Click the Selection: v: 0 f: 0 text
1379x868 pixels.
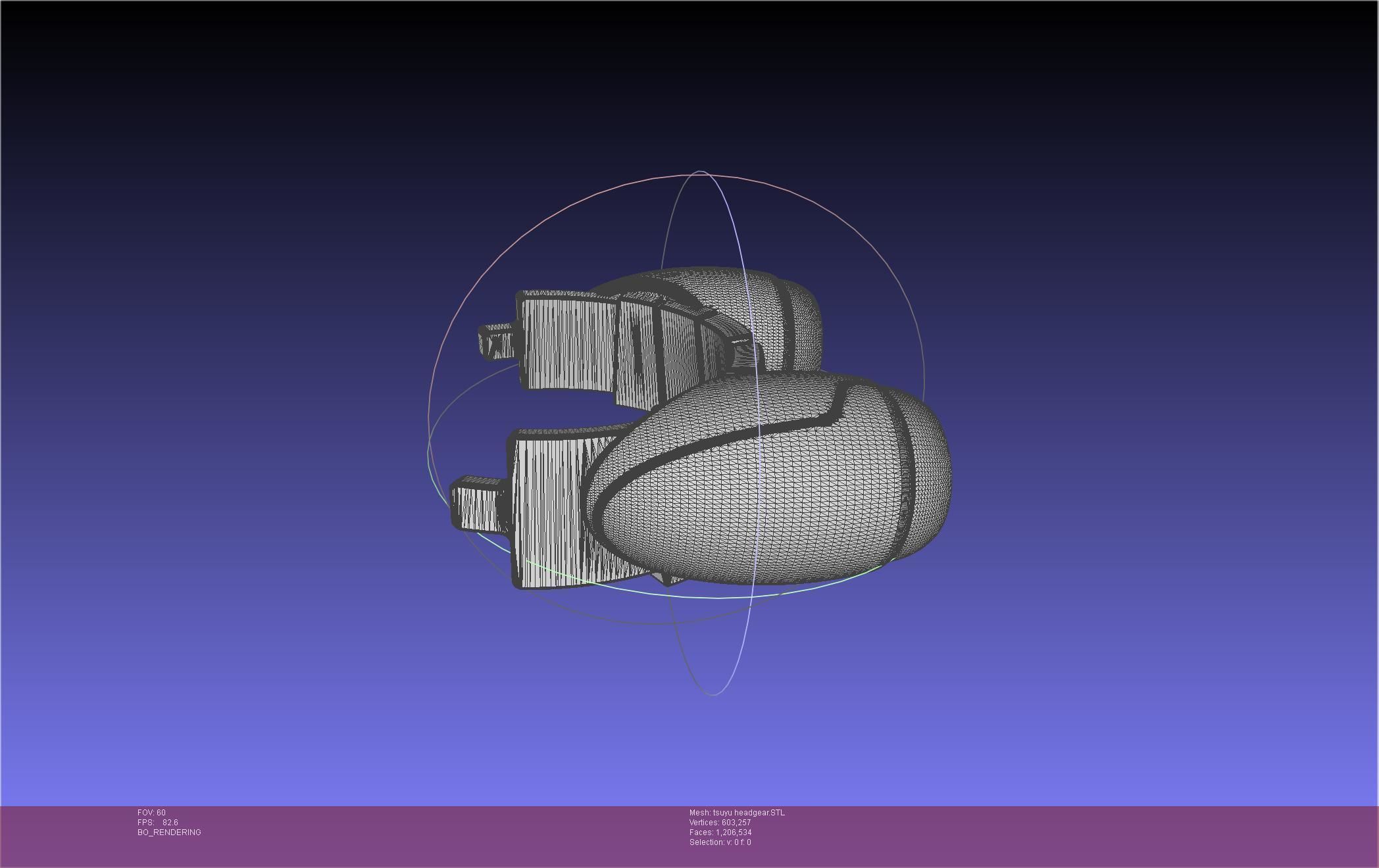tap(720, 842)
